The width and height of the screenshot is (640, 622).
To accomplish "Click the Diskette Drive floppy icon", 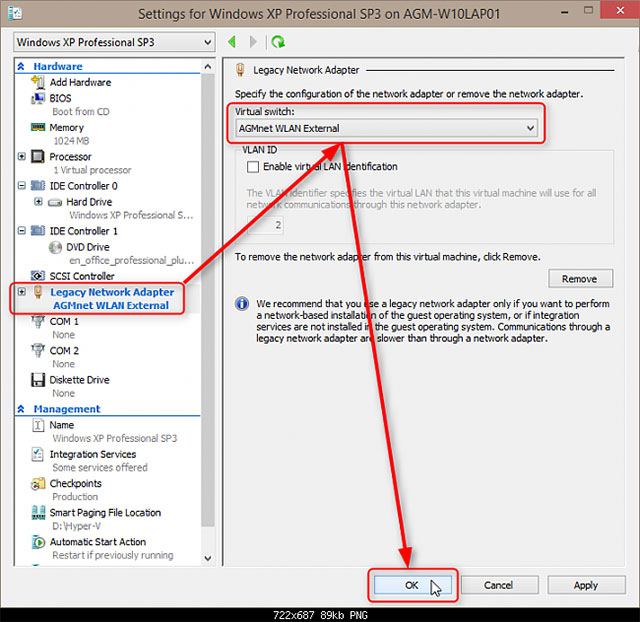I will coord(38,380).
